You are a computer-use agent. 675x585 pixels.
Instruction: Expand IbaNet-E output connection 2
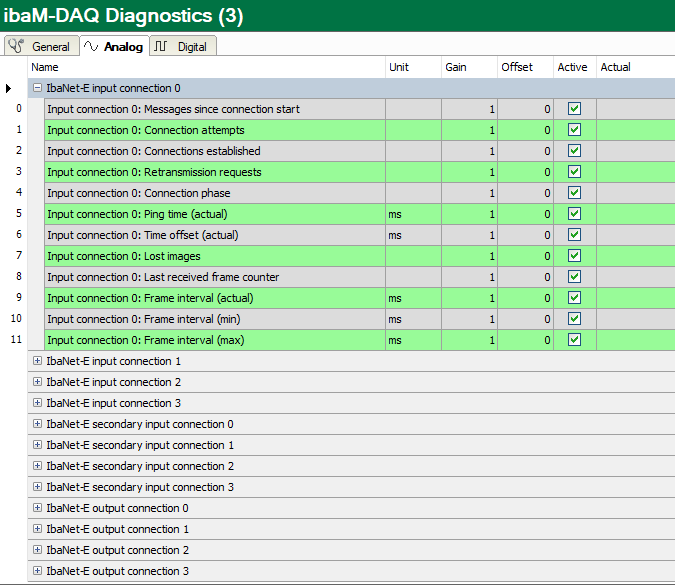pos(37,550)
